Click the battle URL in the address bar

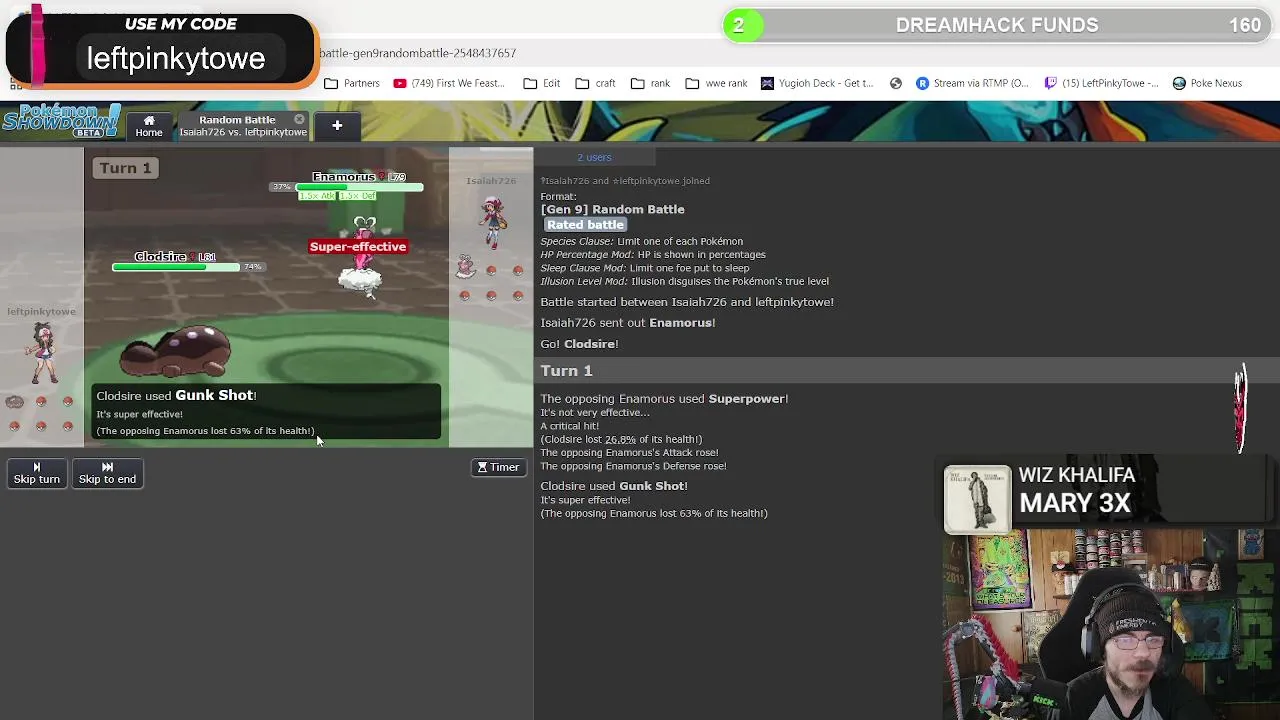click(x=418, y=53)
